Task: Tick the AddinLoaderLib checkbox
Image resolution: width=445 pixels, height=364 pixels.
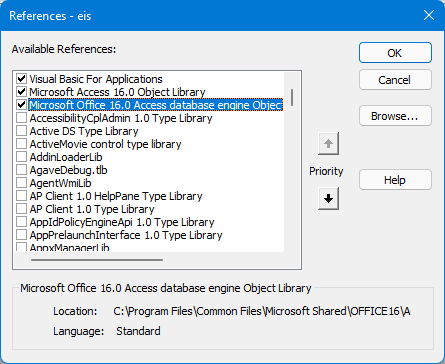Action: tap(22, 157)
